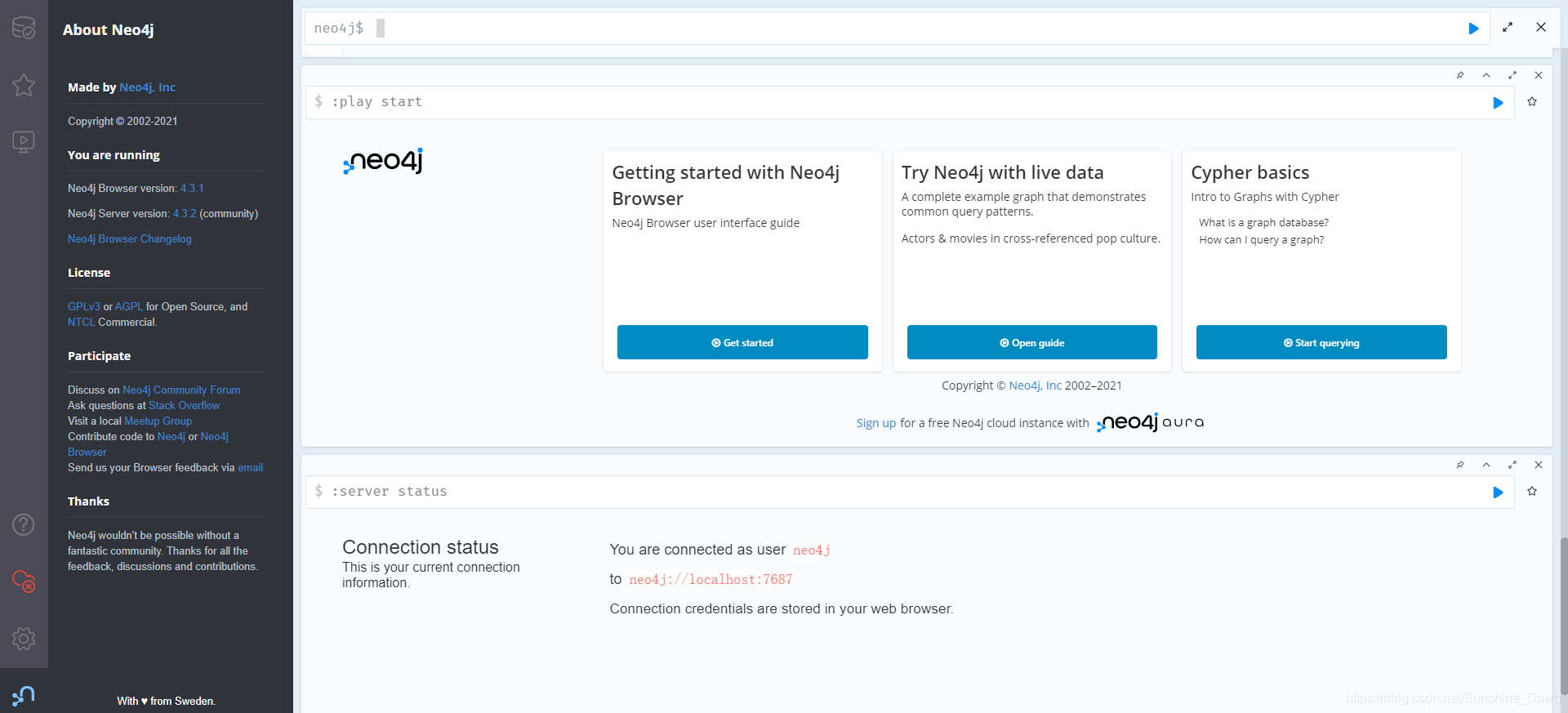Open the AGPL license link
The image size is (1568, 713).
(129, 307)
